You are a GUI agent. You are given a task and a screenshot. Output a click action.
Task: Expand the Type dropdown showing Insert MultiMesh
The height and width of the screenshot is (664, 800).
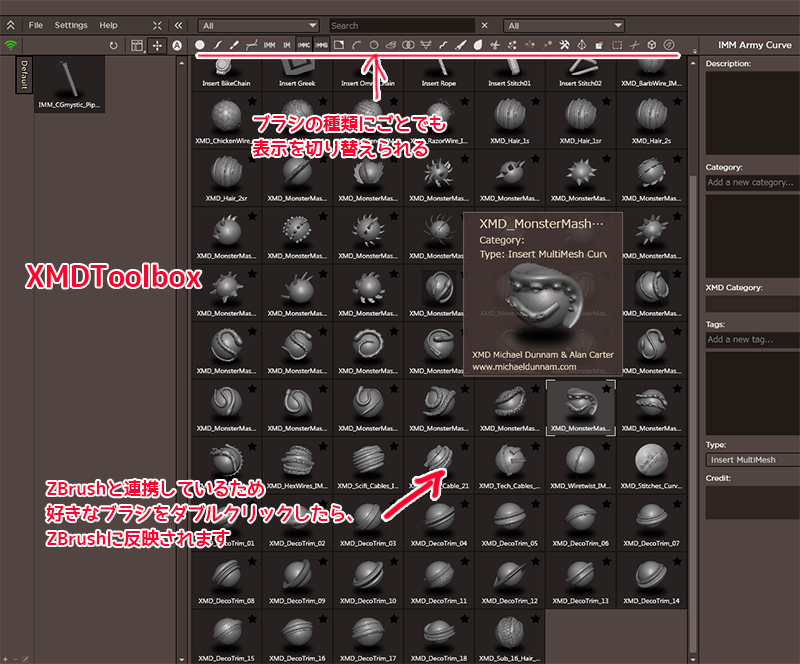pyautogui.click(x=751, y=459)
